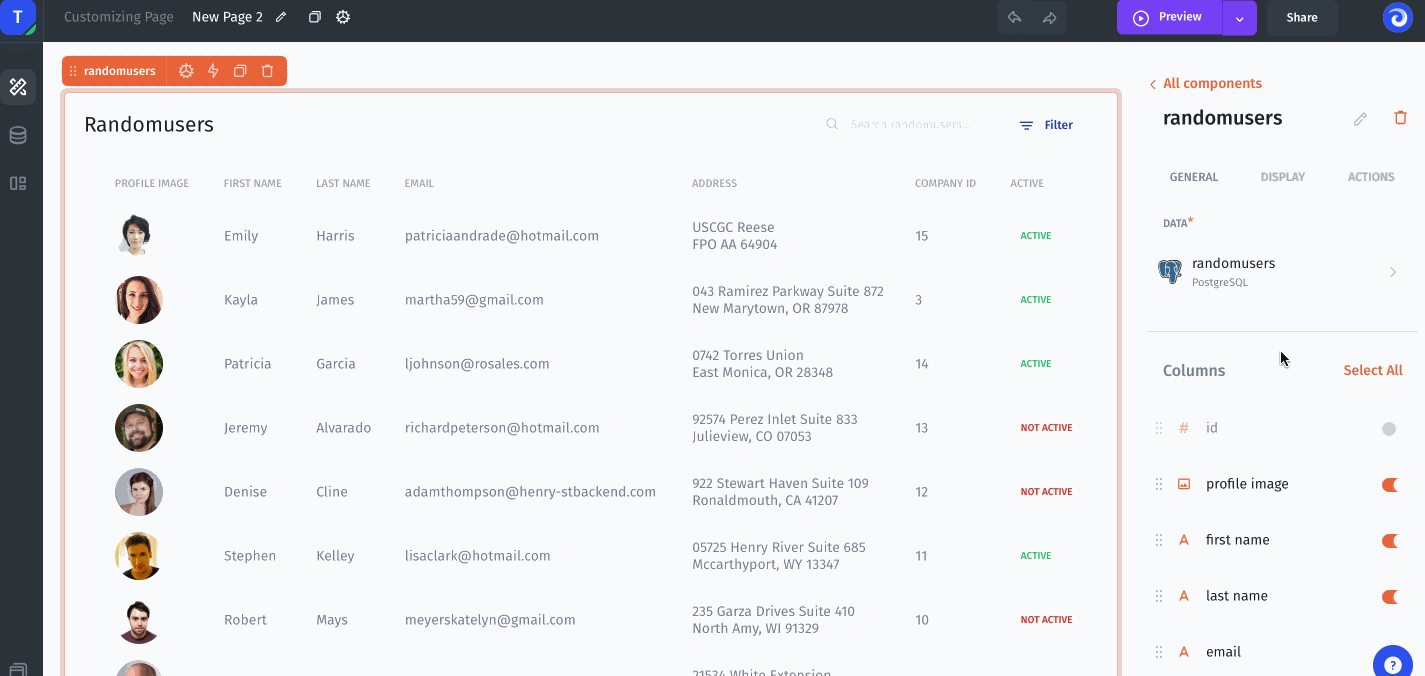Open the design tools sidebar icon
This screenshot has width=1425, height=676.
pos(18,87)
